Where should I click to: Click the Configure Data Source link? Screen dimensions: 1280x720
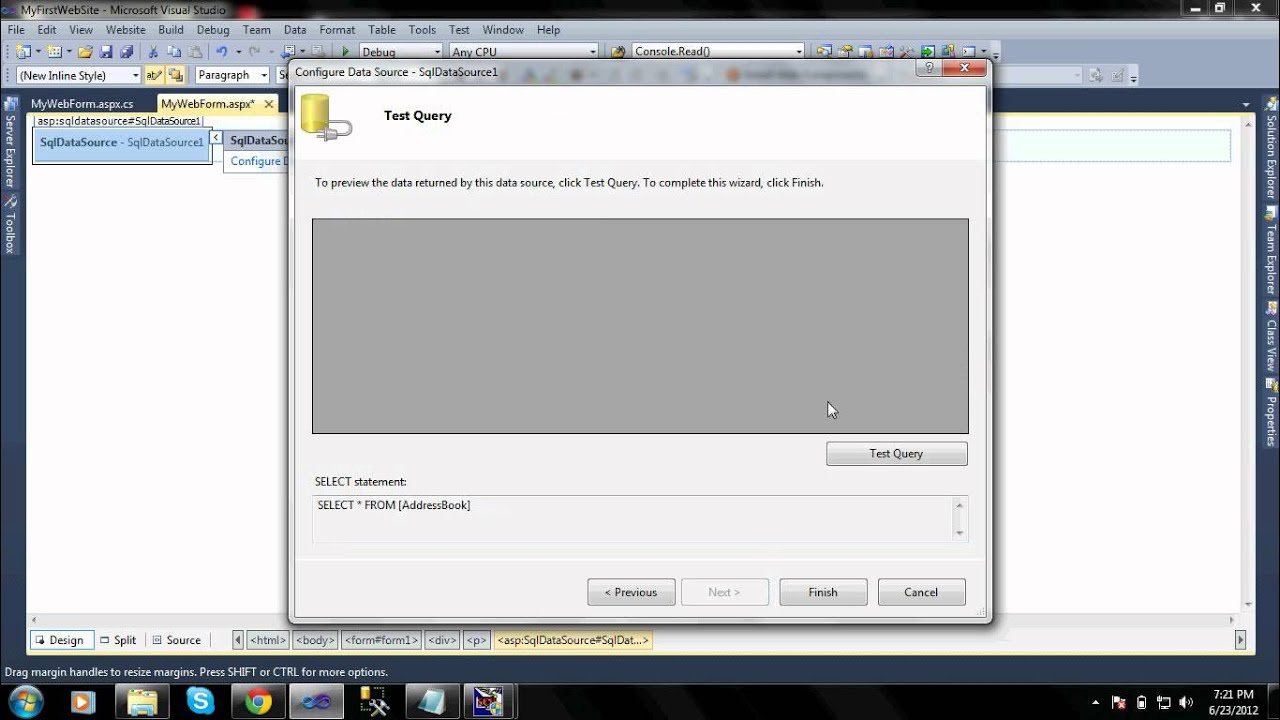(258, 161)
